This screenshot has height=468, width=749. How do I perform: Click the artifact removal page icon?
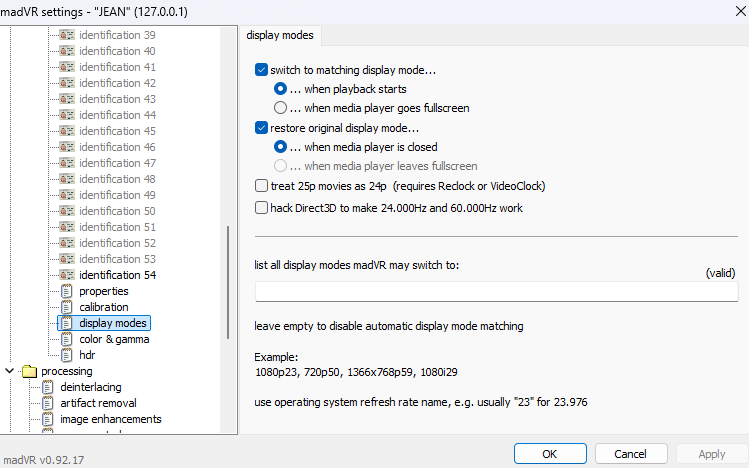(47, 403)
